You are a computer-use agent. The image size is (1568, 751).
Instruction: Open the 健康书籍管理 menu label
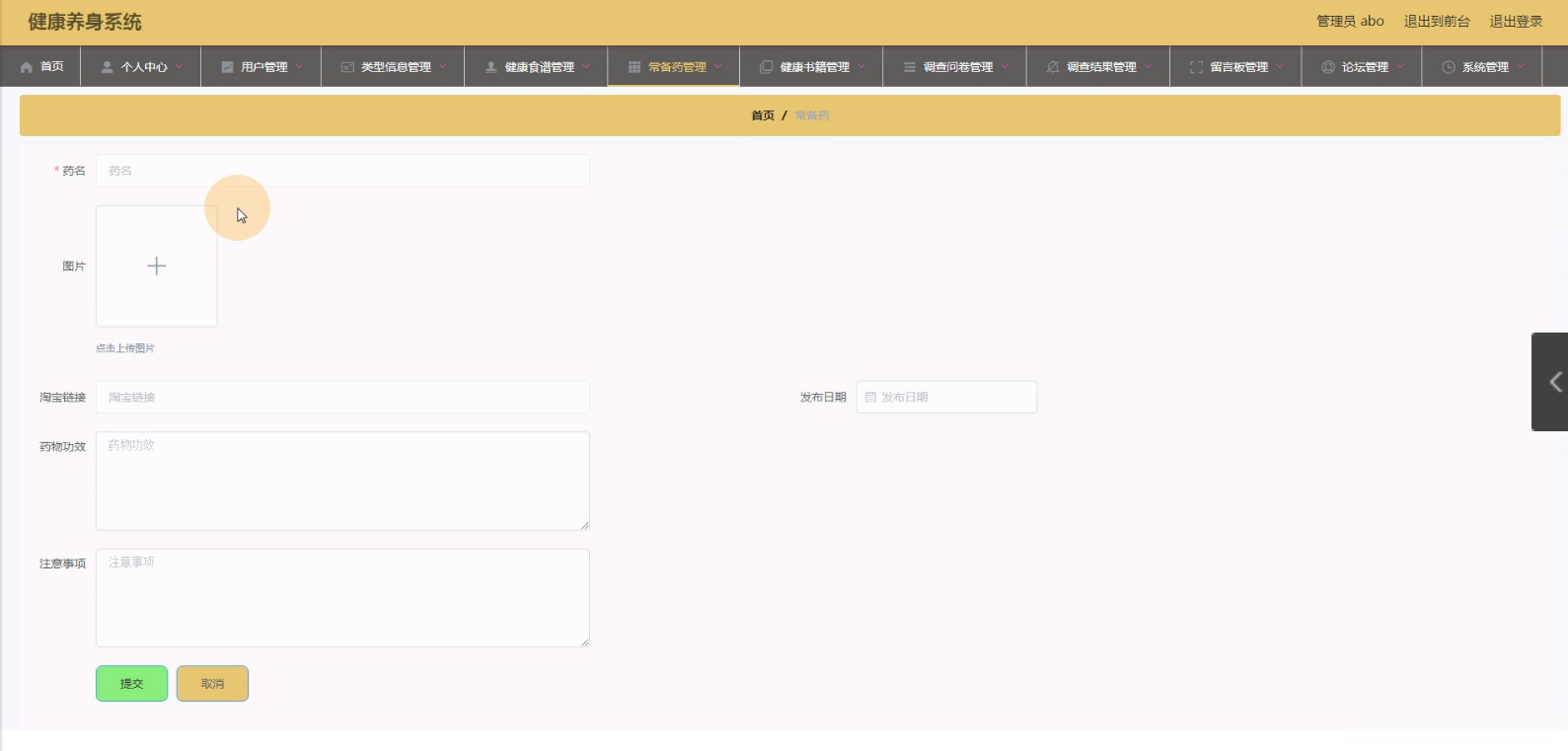815,67
